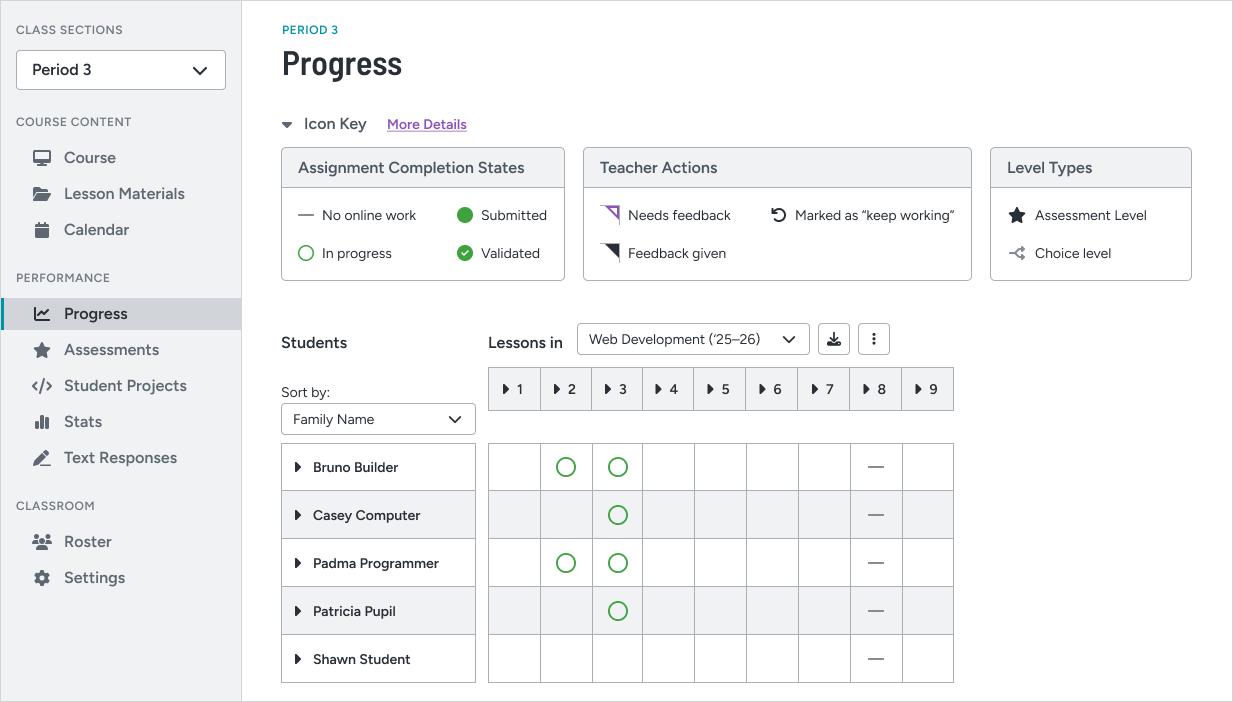The height and width of the screenshot is (702, 1233).
Task: Click the Settings gear icon in the sidebar
Action: 42,578
